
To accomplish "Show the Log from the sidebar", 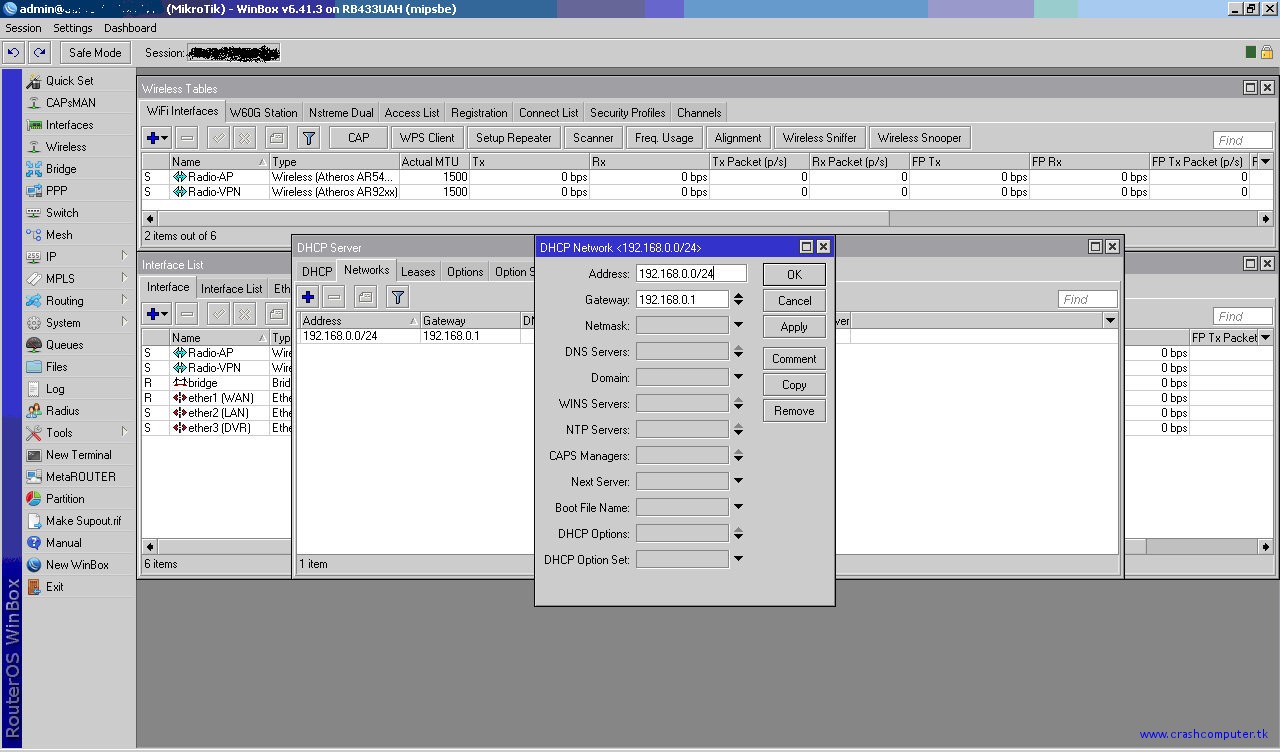I will tap(55, 389).
